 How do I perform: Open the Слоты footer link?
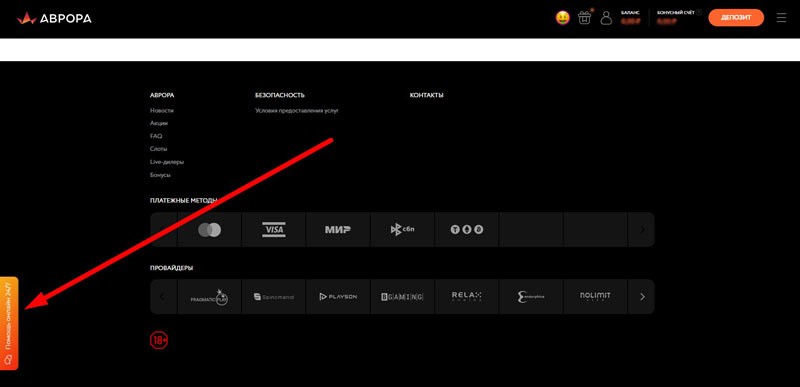159,149
